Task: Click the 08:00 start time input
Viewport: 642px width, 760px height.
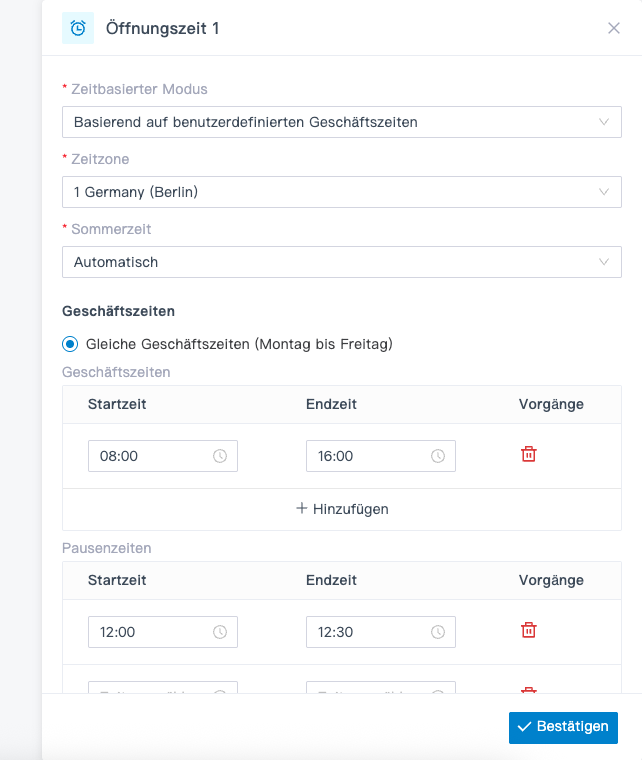Action: click(x=152, y=456)
